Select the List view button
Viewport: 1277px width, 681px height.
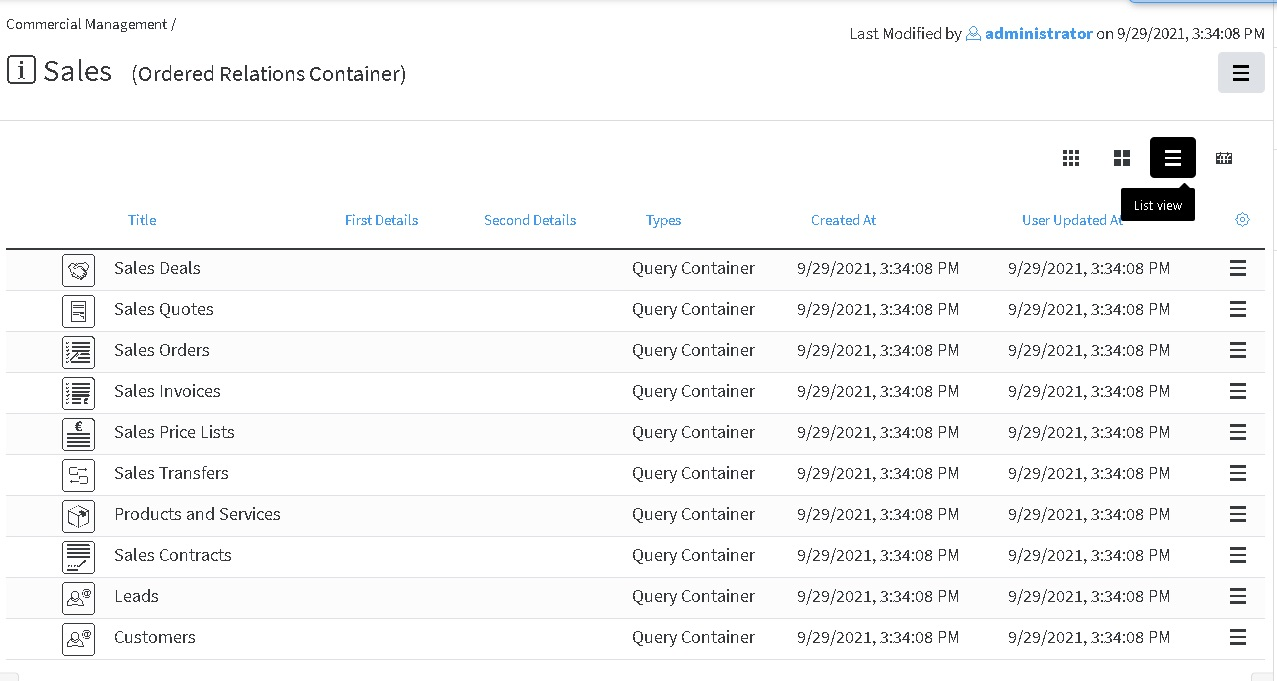[1173, 158]
